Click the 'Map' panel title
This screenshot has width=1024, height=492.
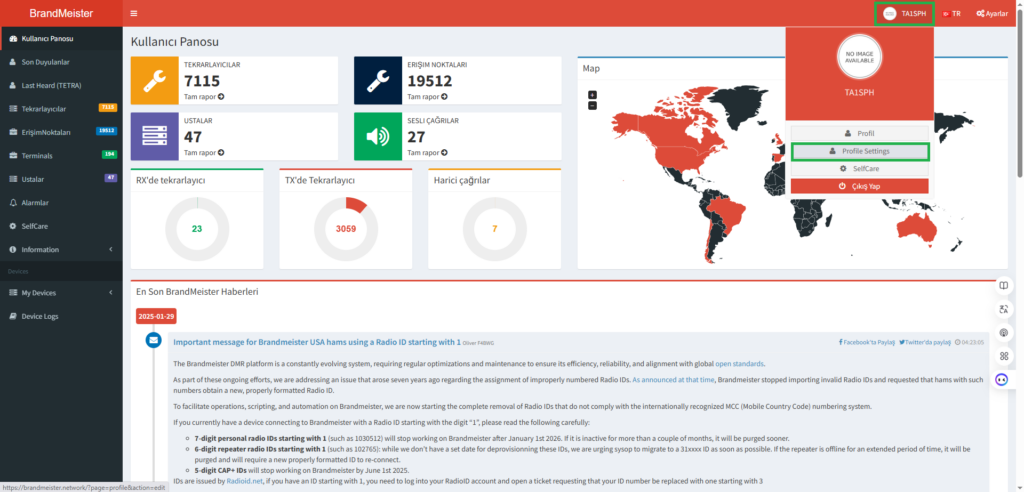tap(591, 68)
